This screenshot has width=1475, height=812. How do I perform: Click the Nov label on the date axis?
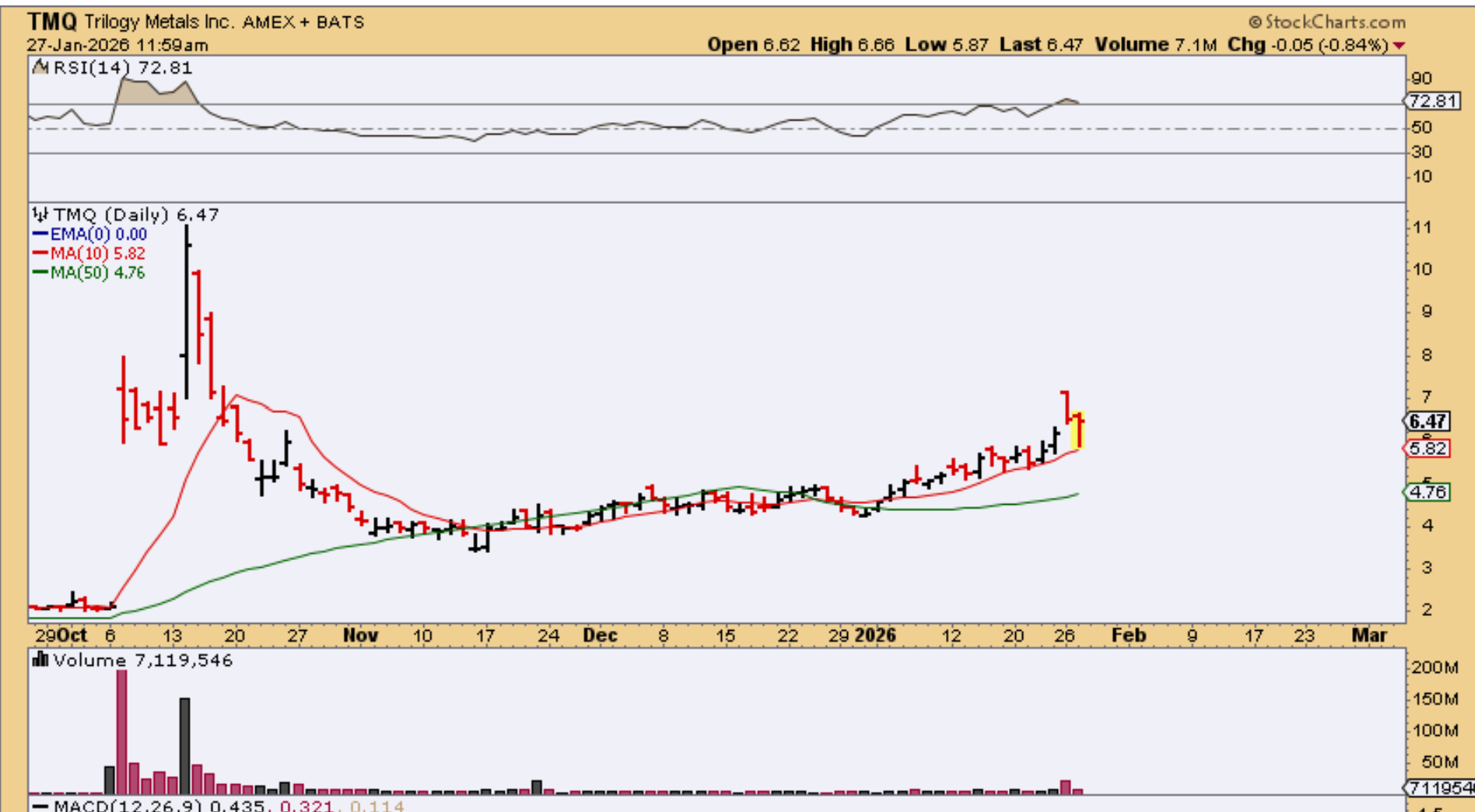360,635
